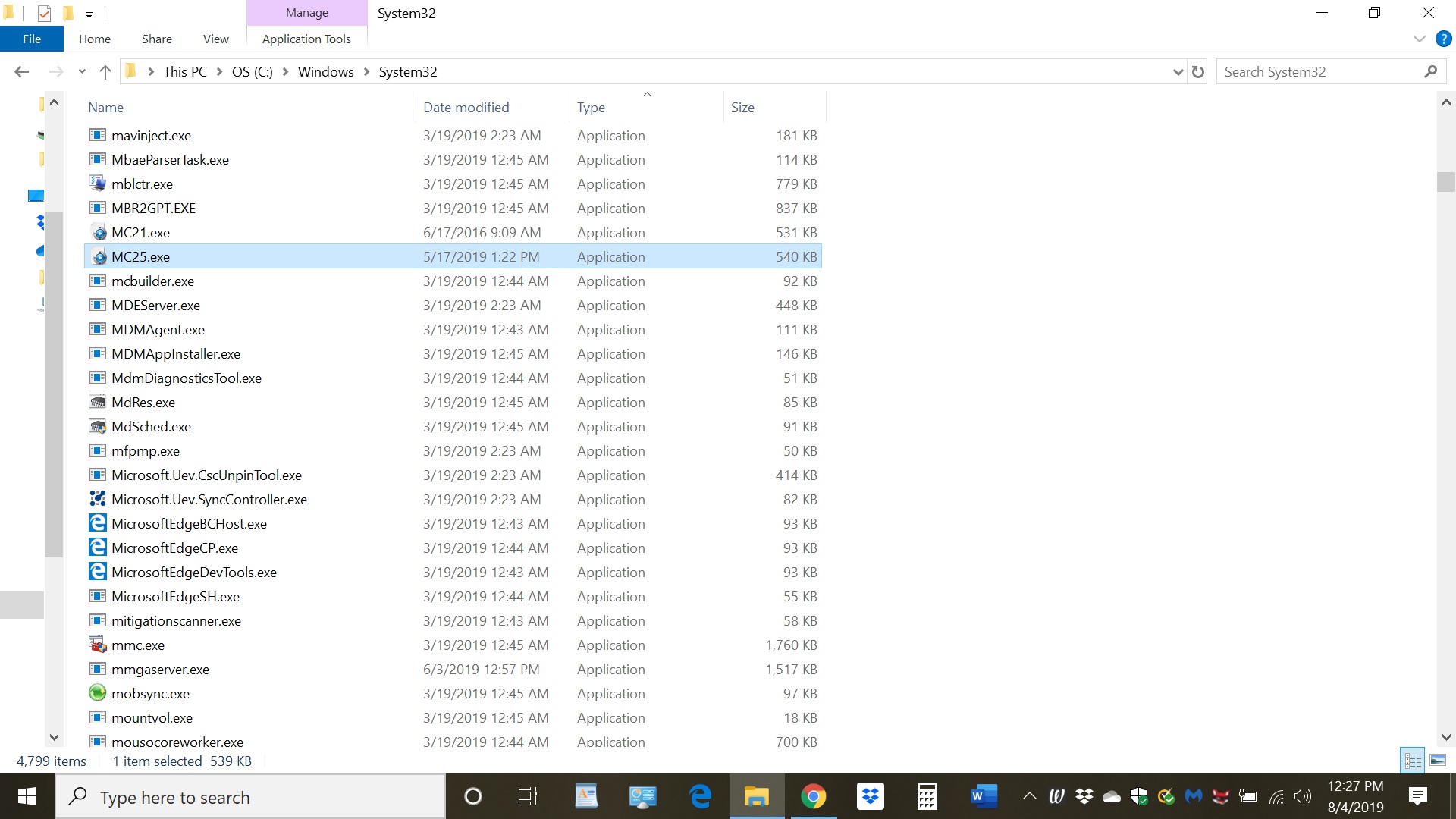The image size is (1456, 819).
Task: Select the mblctr.exe icon
Action: click(x=98, y=184)
